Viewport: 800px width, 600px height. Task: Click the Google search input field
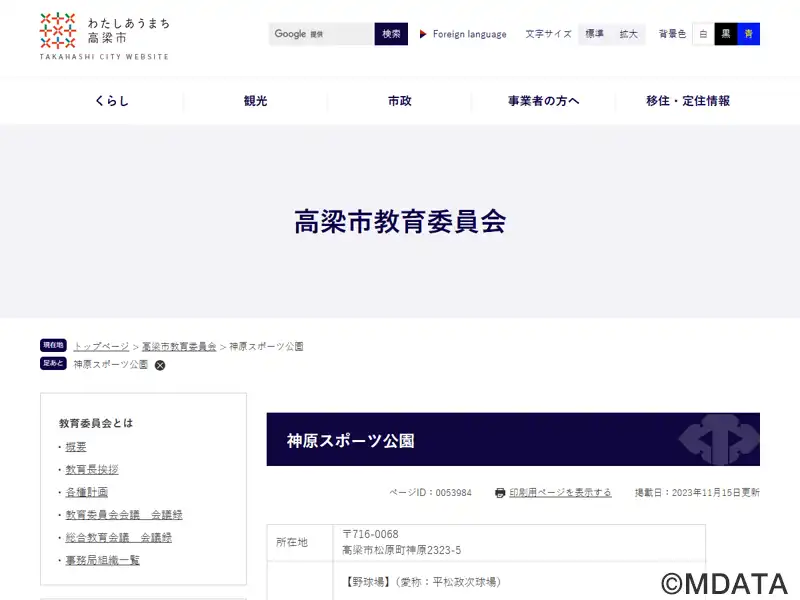(322, 34)
